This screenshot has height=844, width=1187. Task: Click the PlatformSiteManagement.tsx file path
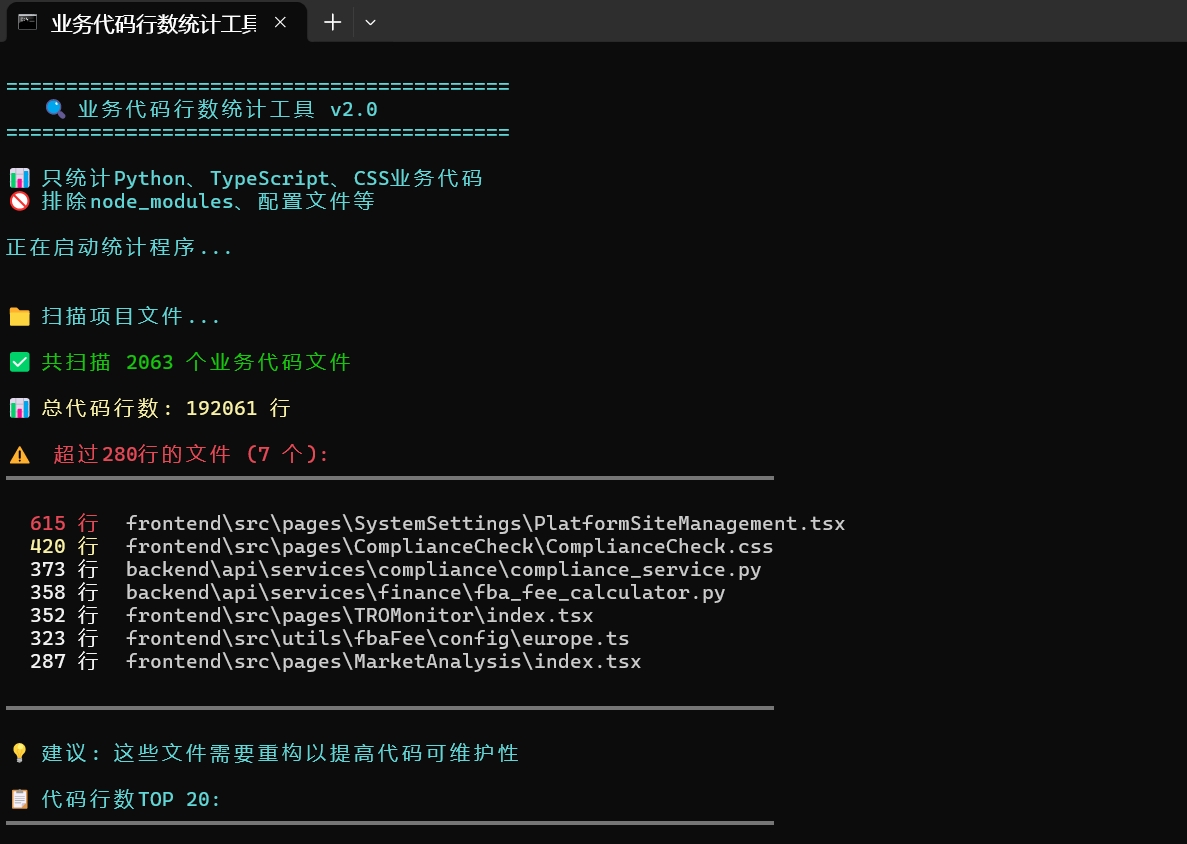485,523
